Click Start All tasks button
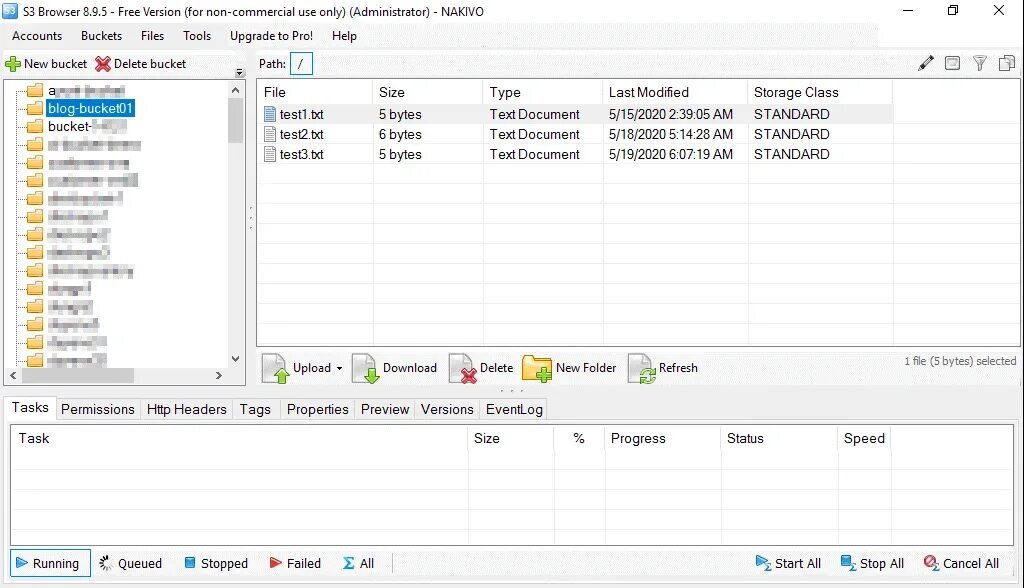This screenshot has width=1024, height=588. (x=788, y=563)
